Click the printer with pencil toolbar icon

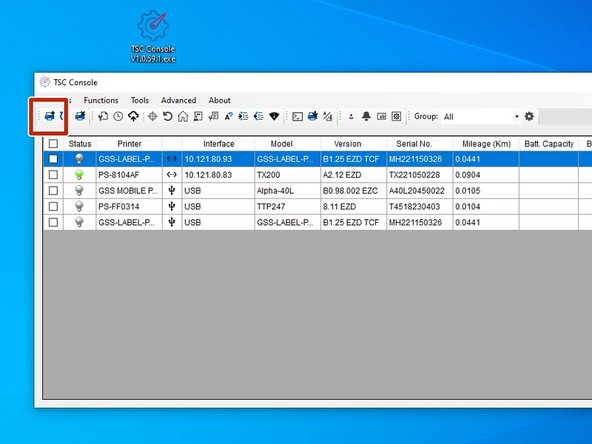point(80,116)
